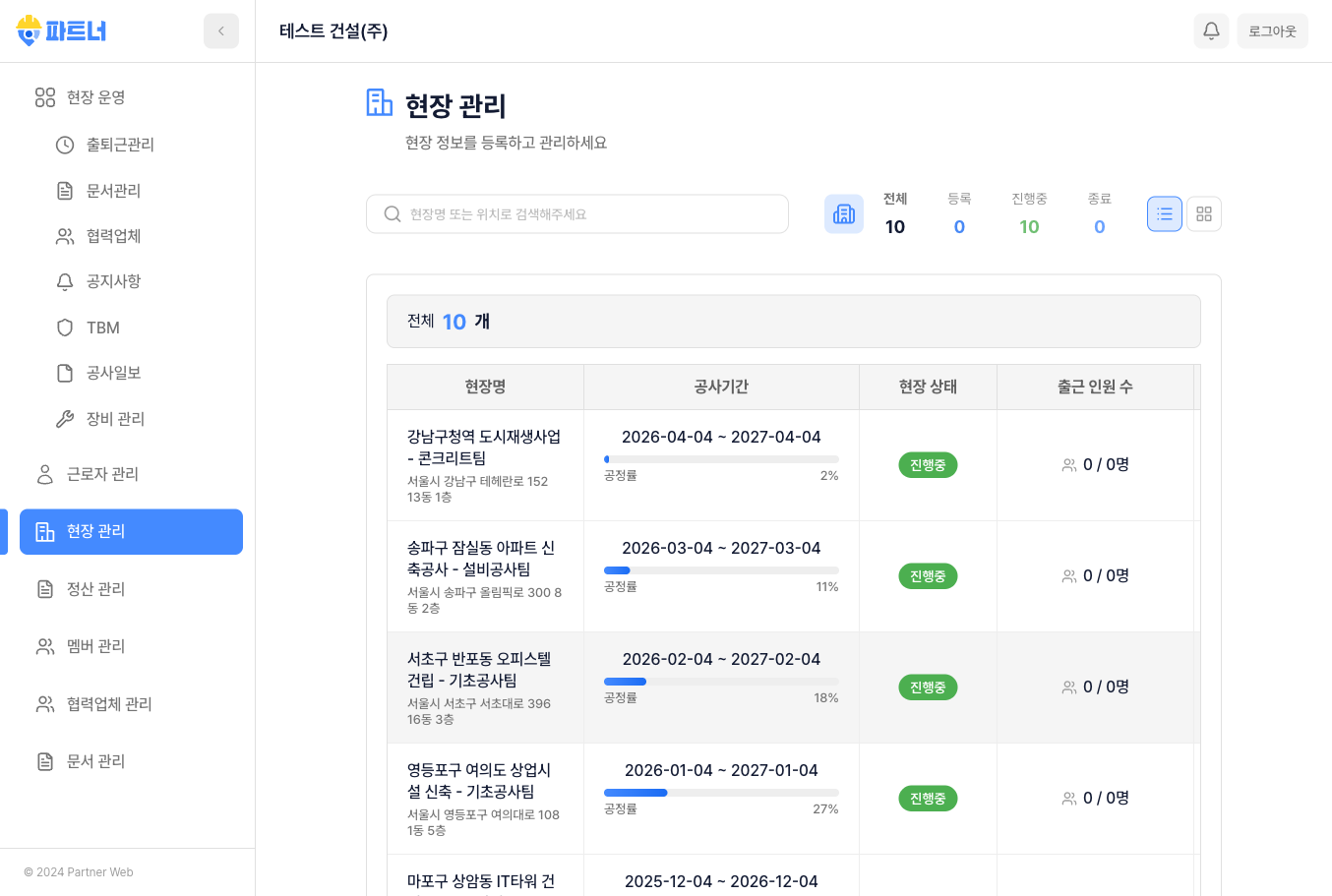Open the 현장 관리 menu item

click(131, 531)
